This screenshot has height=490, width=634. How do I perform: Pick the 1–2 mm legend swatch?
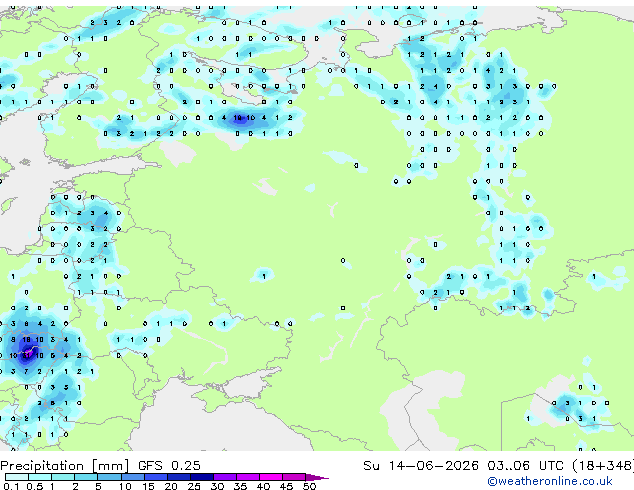click(x=63, y=477)
